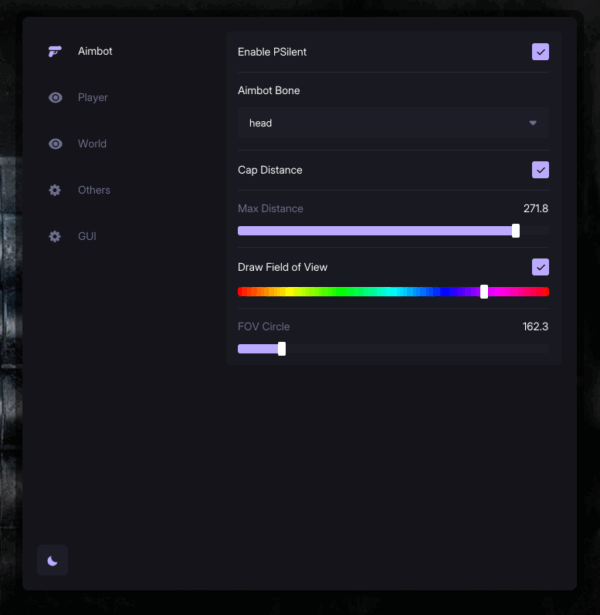Viewport: 600px width, 615px height.
Task: Click the FOV Circle label
Action: click(264, 326)
